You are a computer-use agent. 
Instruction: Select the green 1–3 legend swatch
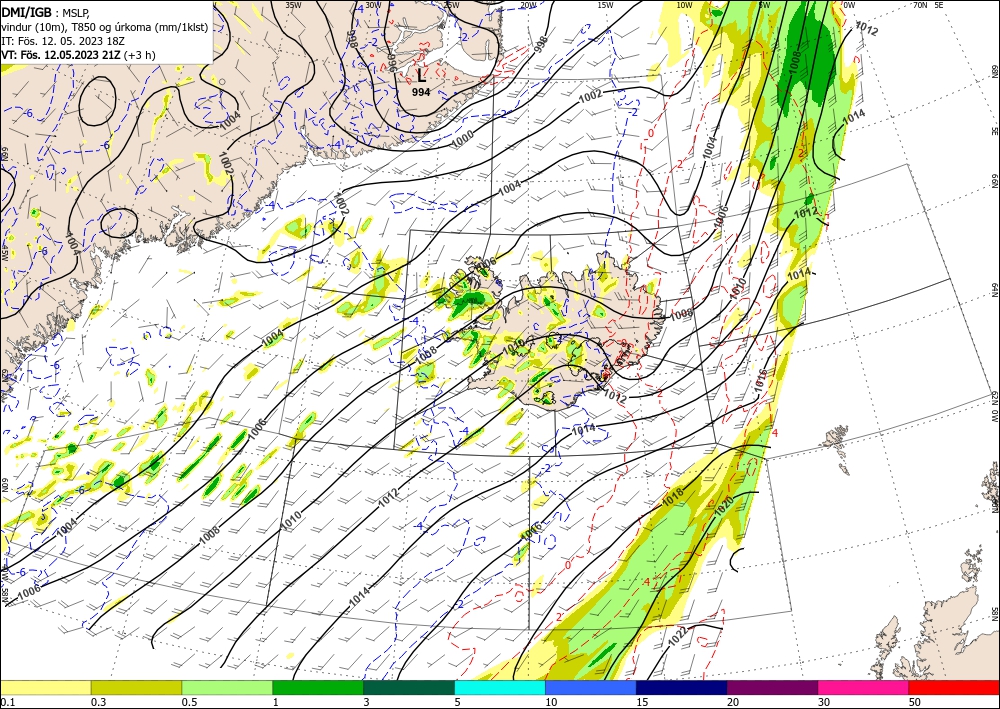(x=318, y=688)
